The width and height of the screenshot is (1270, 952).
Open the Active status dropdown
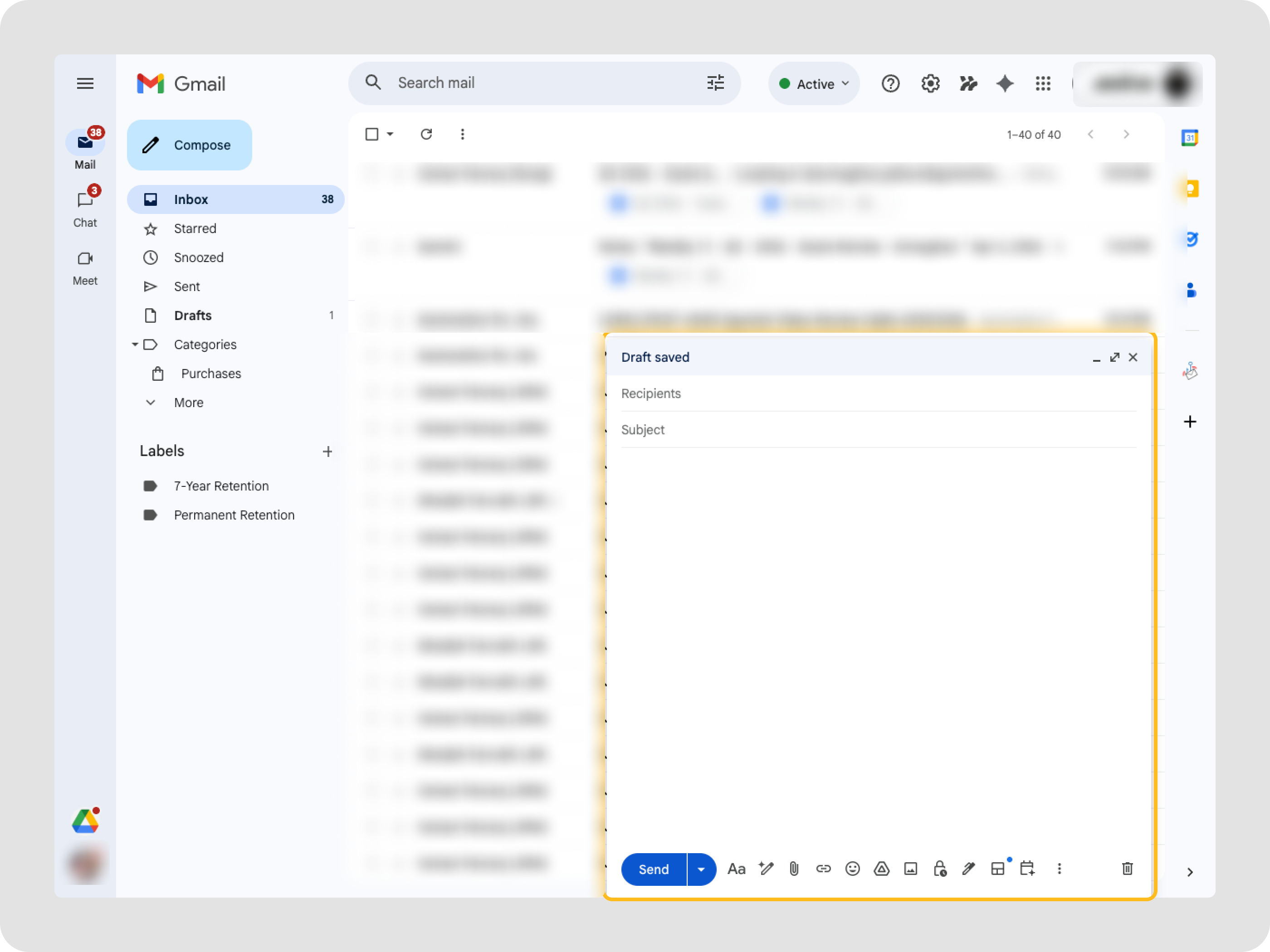point(814,84)
